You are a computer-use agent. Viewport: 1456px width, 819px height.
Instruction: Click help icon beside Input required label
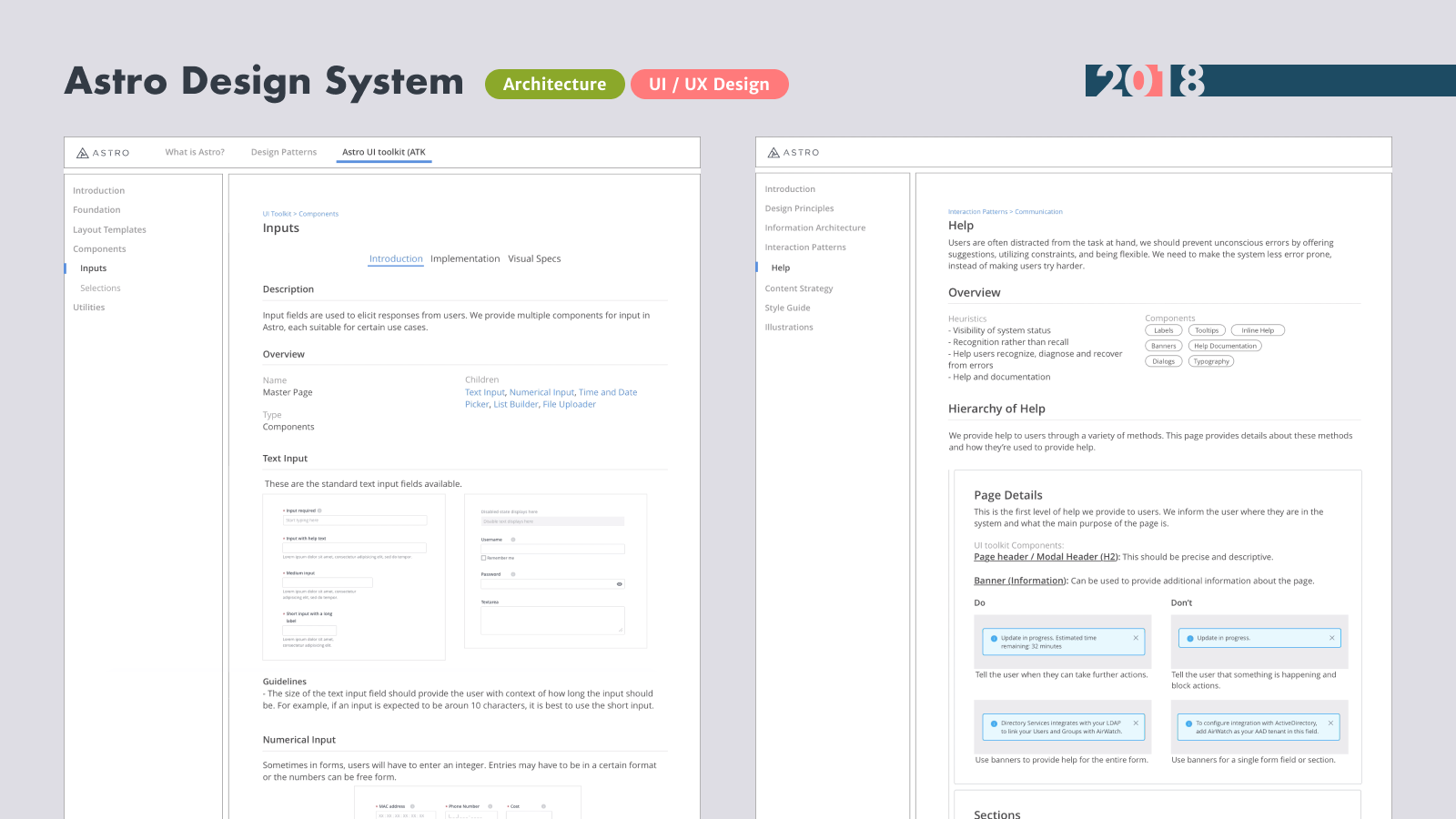click(319, 511)
